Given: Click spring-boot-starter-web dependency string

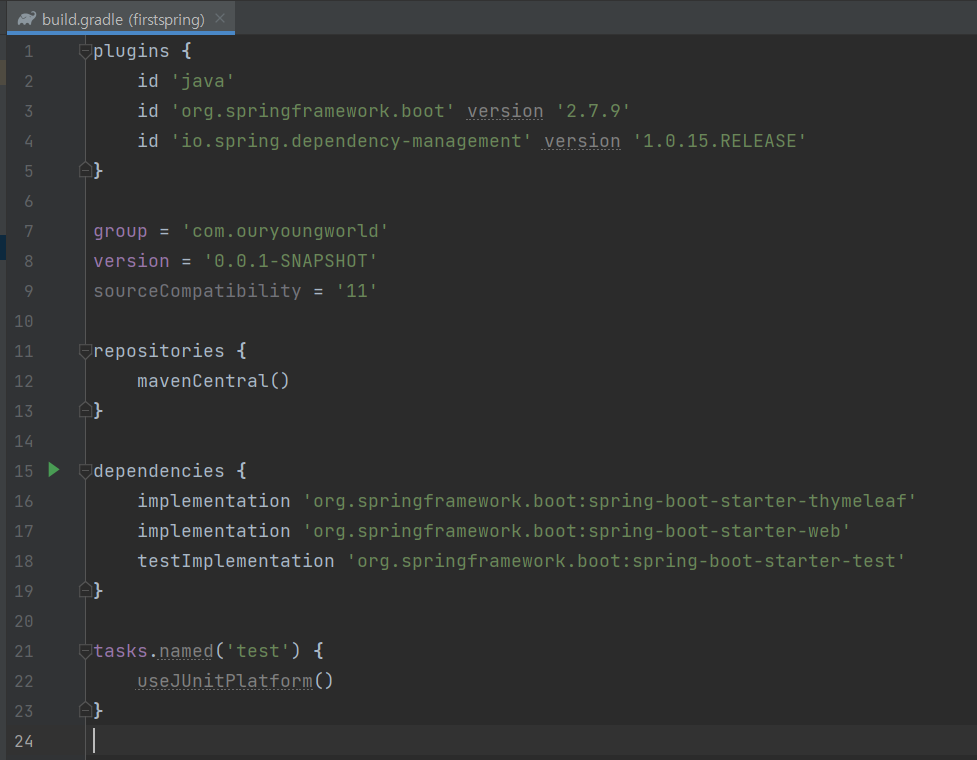Looking at the screenshot, I should click(576, 531).
